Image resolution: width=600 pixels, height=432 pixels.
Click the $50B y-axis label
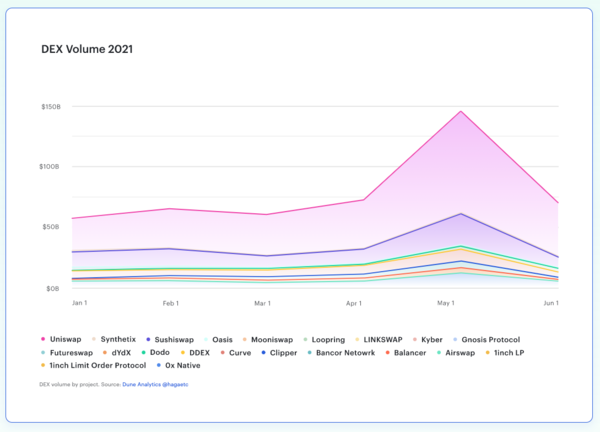coord(51,227)
